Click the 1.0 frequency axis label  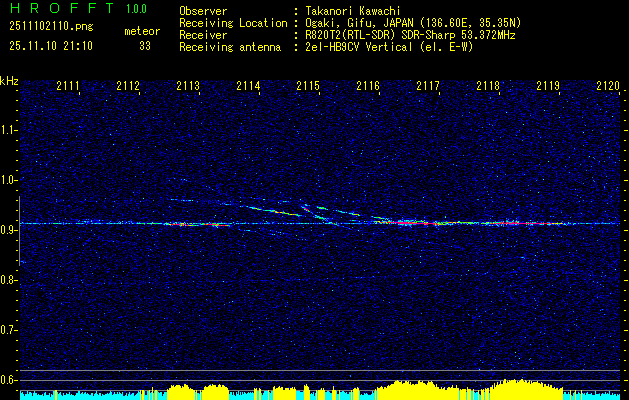8,180
